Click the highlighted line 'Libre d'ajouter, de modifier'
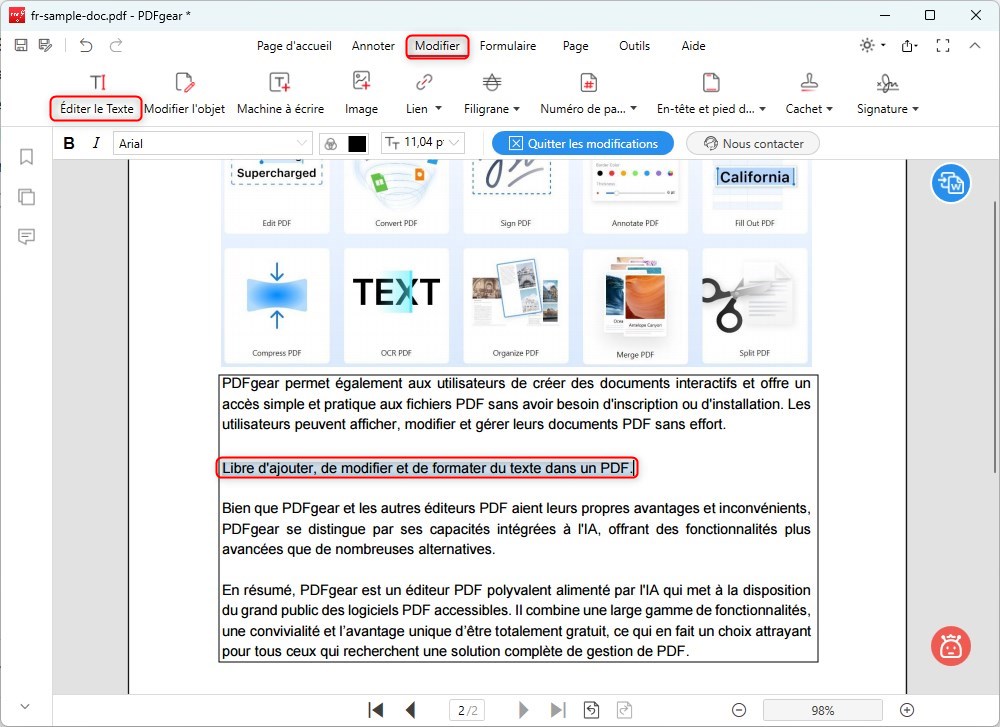This screenshot has height=727, width=1000. (426, 467)
